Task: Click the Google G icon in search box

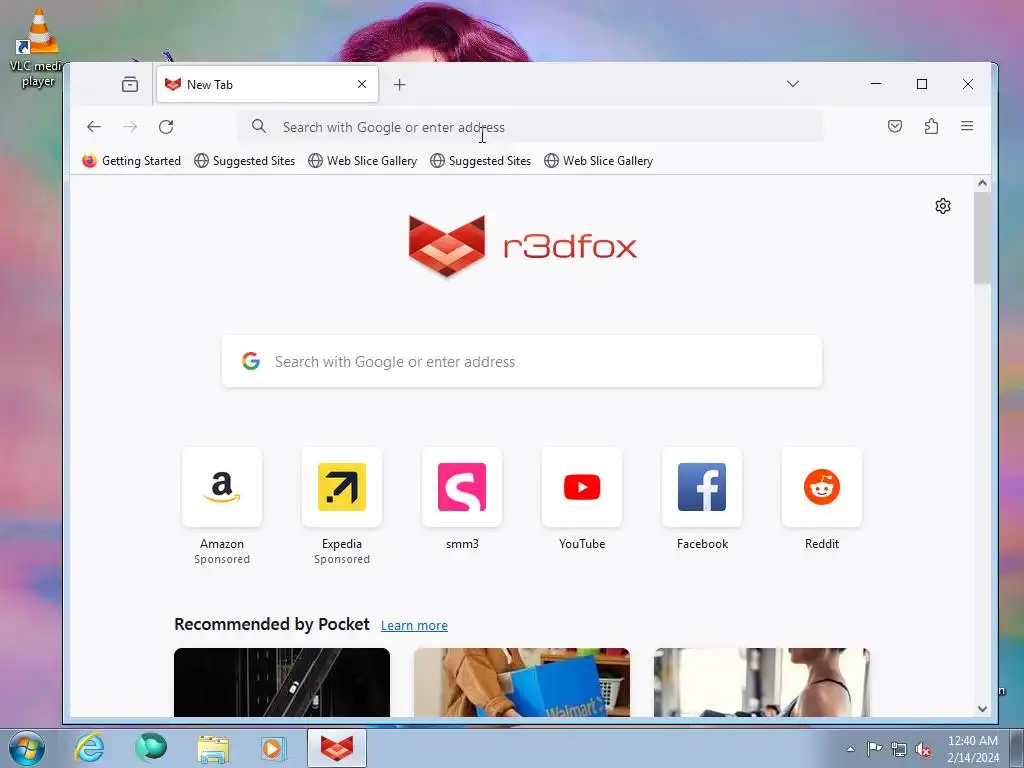Action: click(x=251, y=361)
